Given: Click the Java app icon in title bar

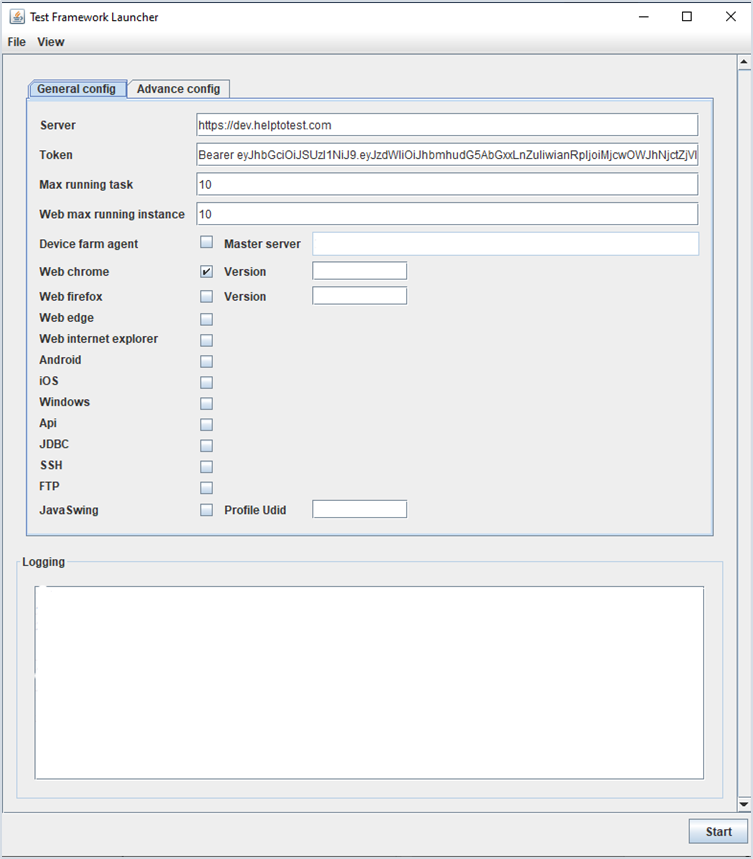Looking at the screenshot, I should (x=17, y=17).
